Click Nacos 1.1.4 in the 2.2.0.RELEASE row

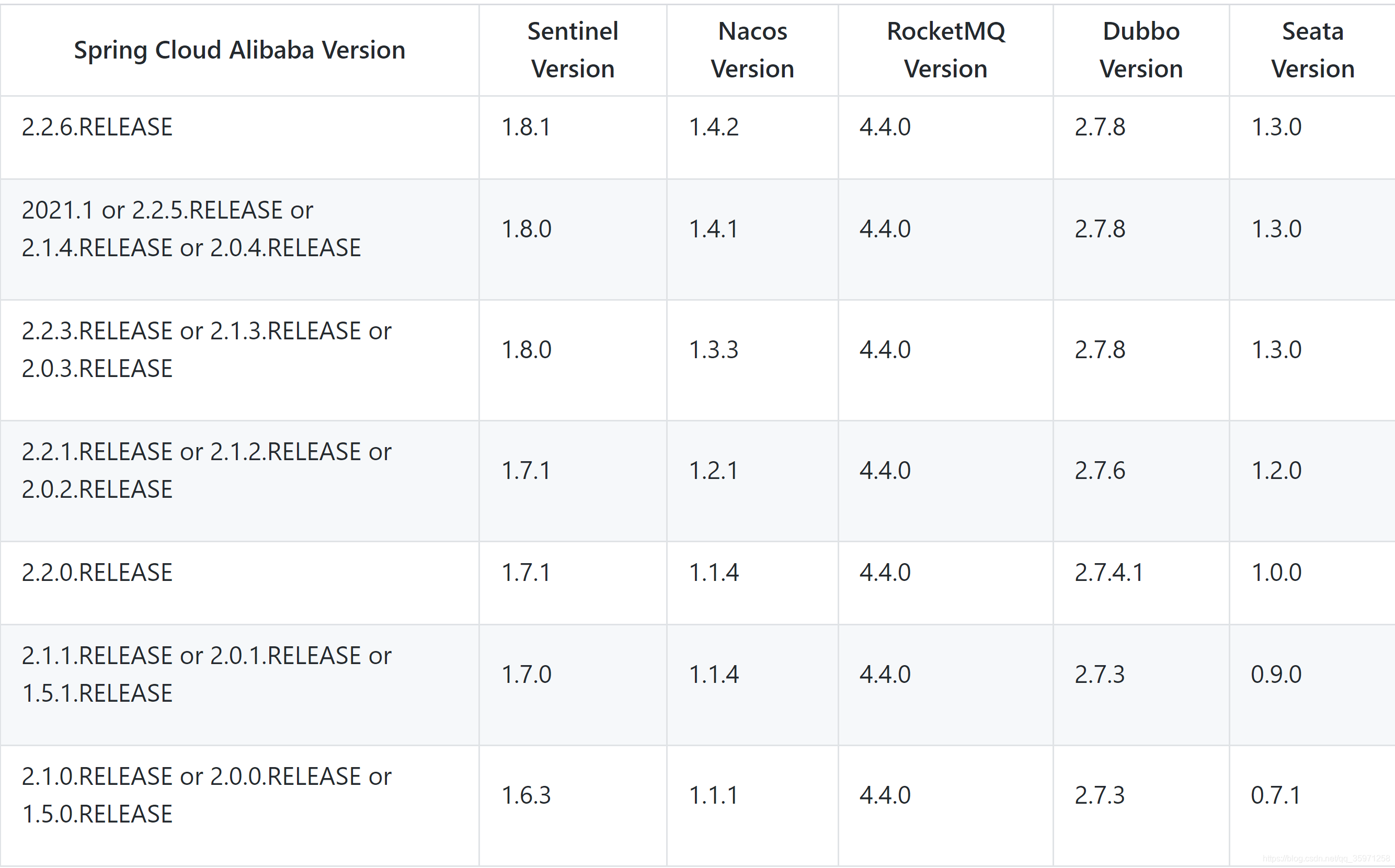coord(714,573)
